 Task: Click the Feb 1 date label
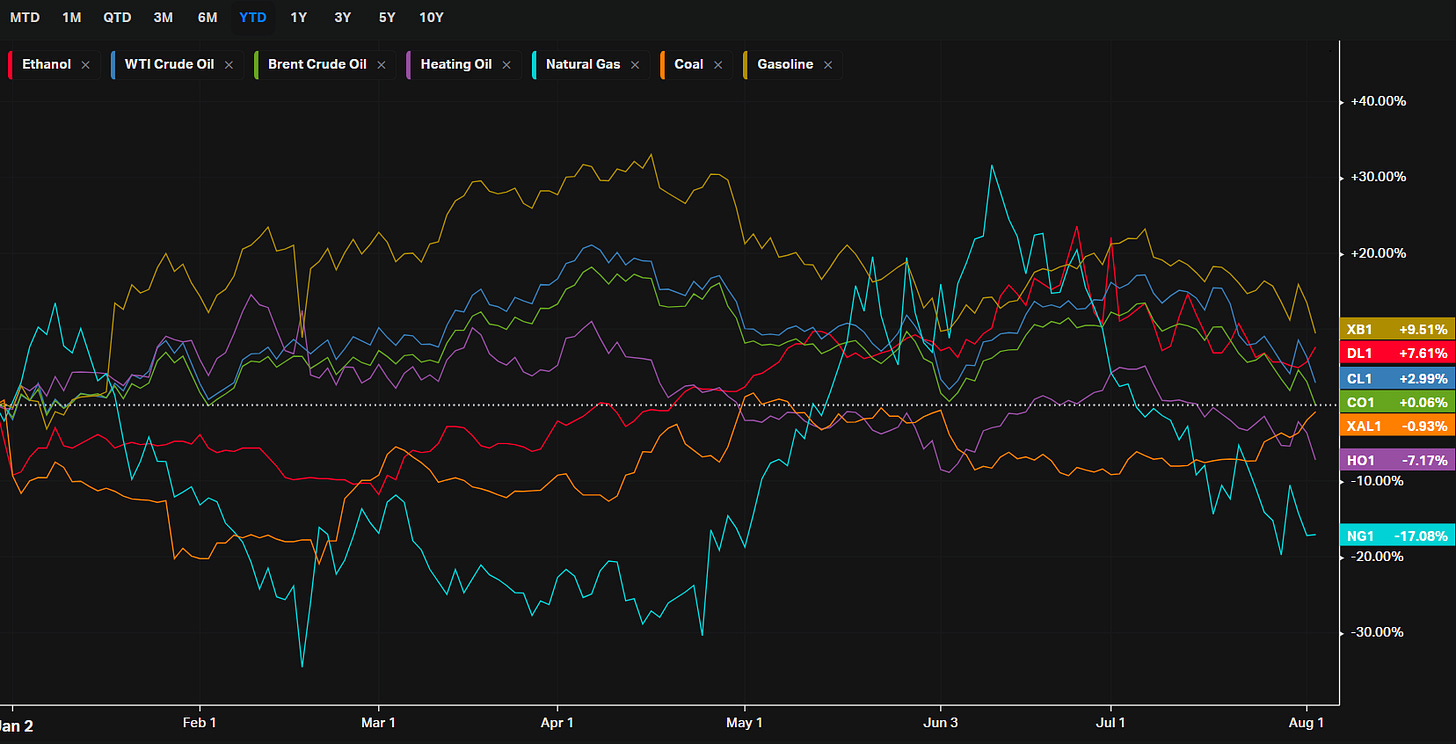coord(199,722)
